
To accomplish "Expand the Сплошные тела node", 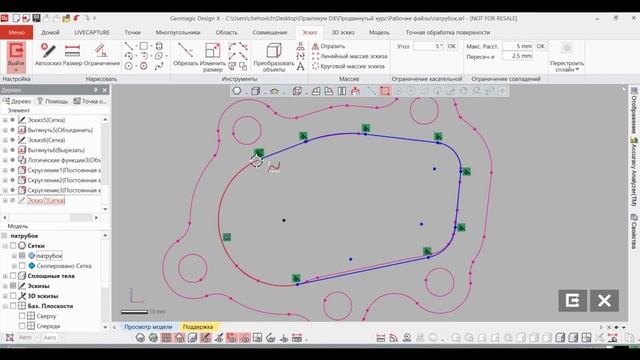I will pos(5,276).
